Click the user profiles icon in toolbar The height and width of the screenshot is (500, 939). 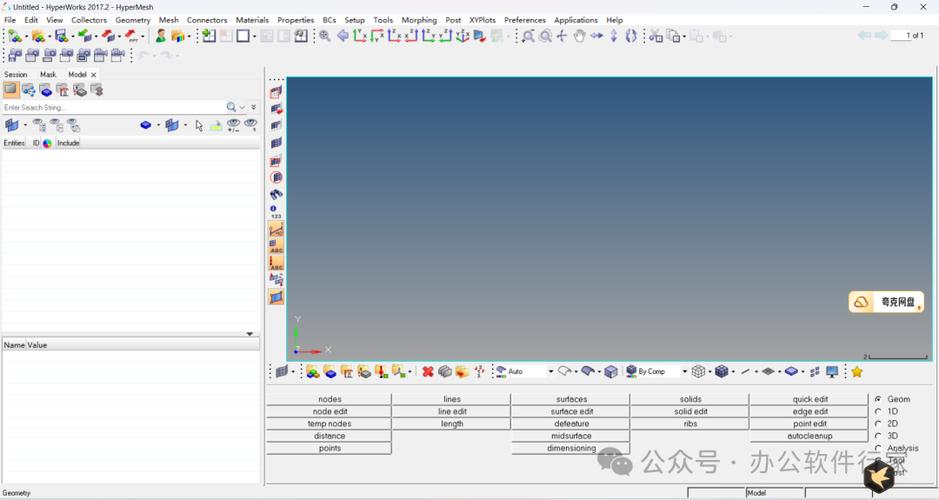(160, 36)
